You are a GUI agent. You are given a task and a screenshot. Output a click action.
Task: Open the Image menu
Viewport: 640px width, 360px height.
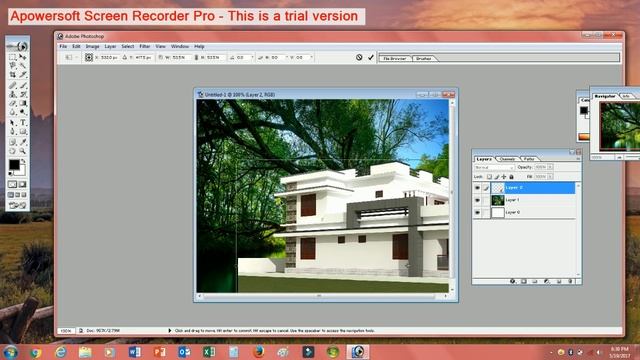click(92, 47)
